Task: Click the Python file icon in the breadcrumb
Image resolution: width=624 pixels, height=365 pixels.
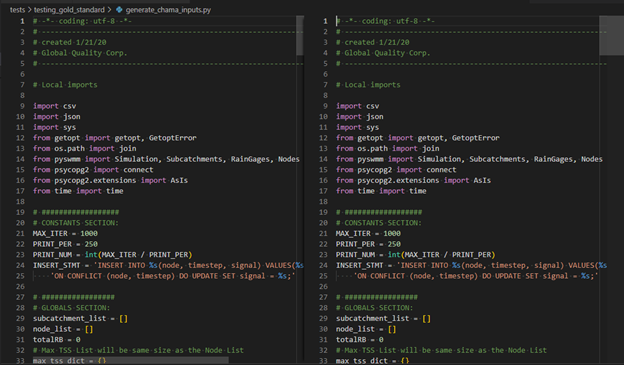Action: tap(119, 10)
